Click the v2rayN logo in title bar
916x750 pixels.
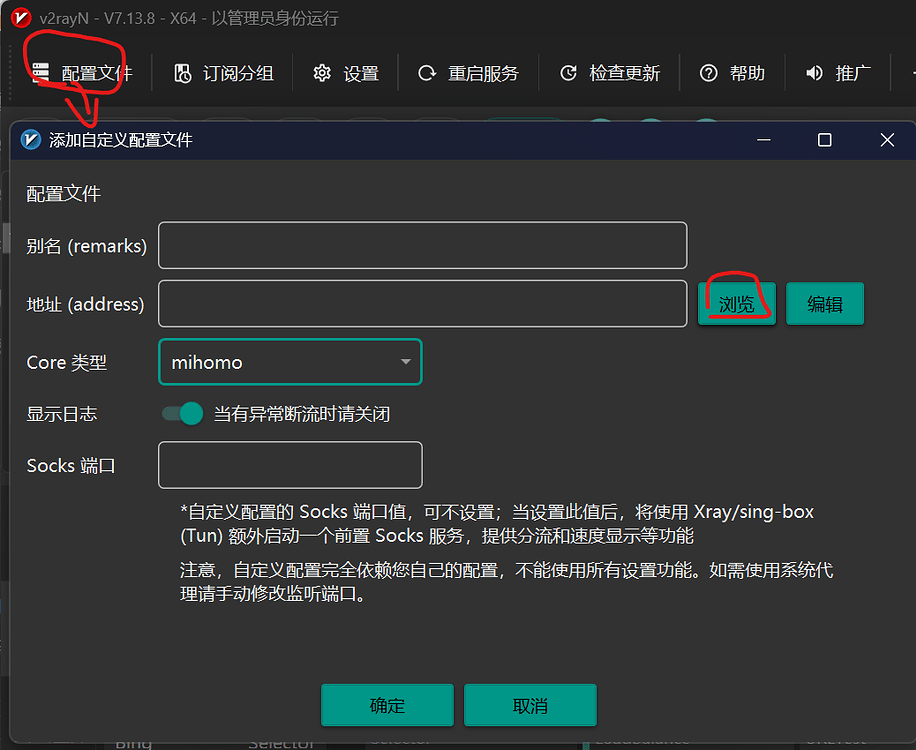click(x=21, y=18)
